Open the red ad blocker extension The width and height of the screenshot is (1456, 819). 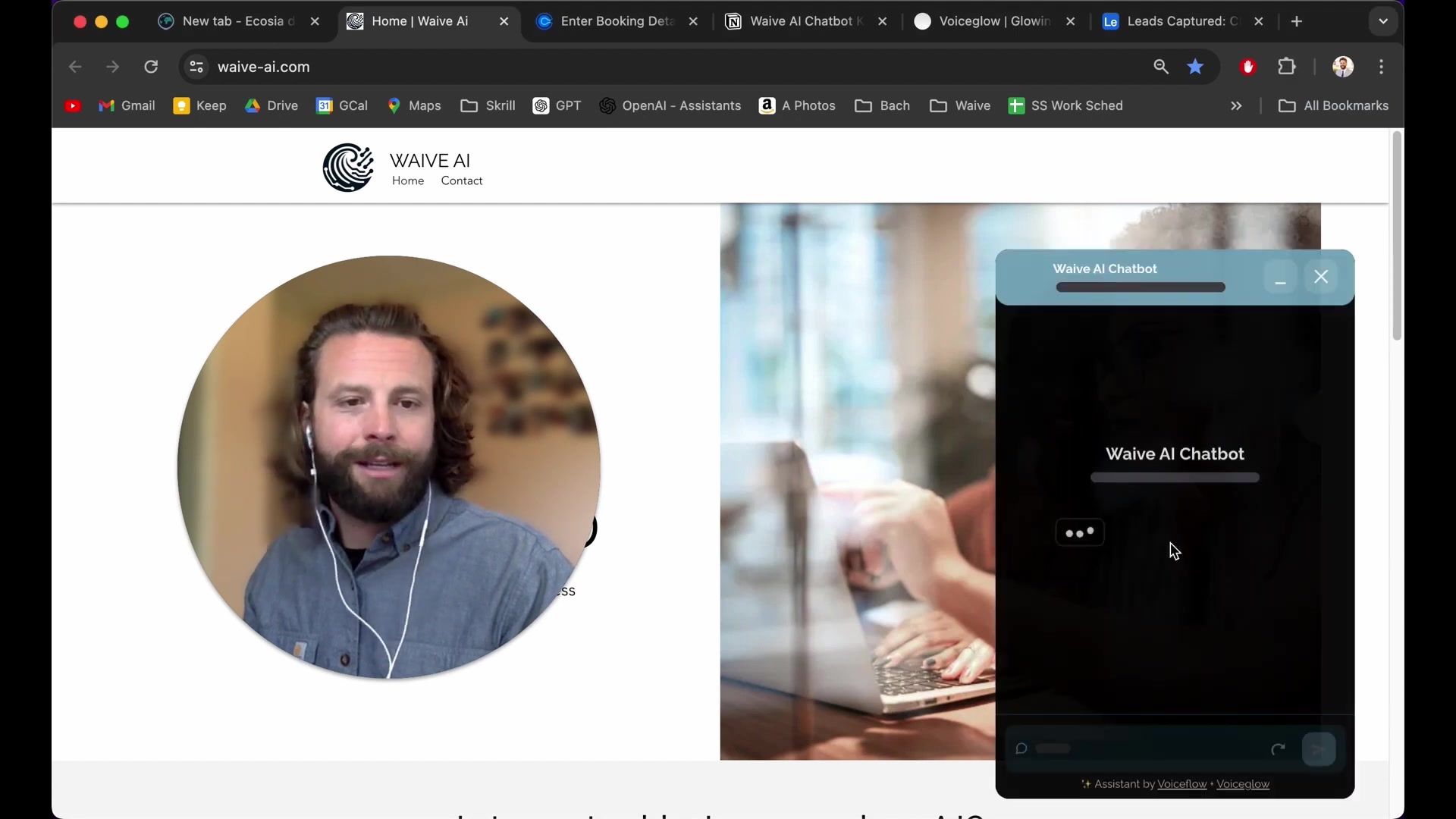(x=1248, y=67)
